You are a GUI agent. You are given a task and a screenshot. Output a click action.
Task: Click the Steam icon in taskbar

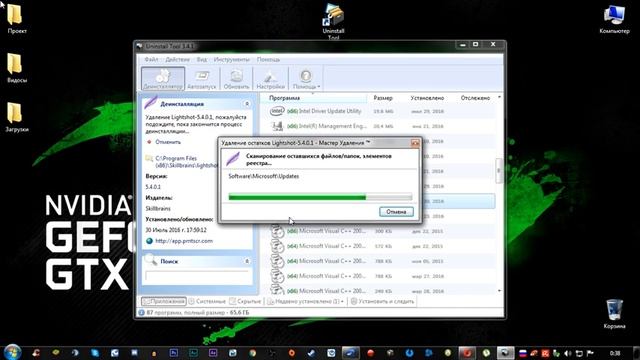coord(311,353)
